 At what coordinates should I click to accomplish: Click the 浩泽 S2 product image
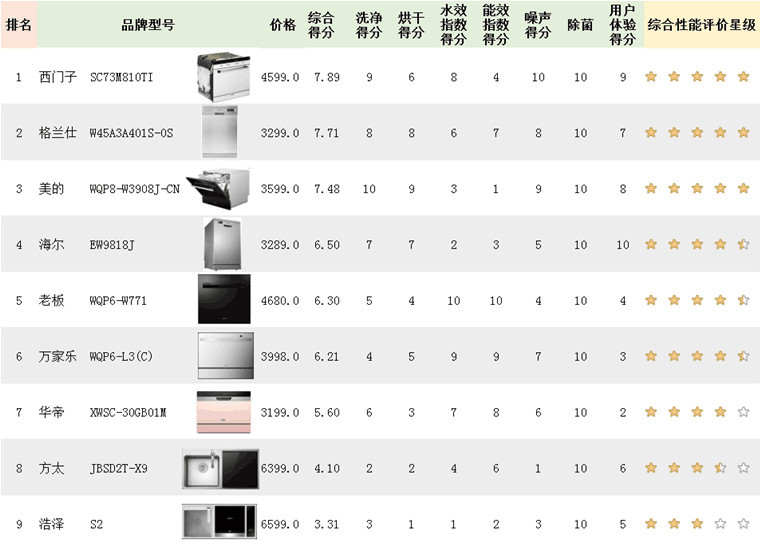point(219,521)
